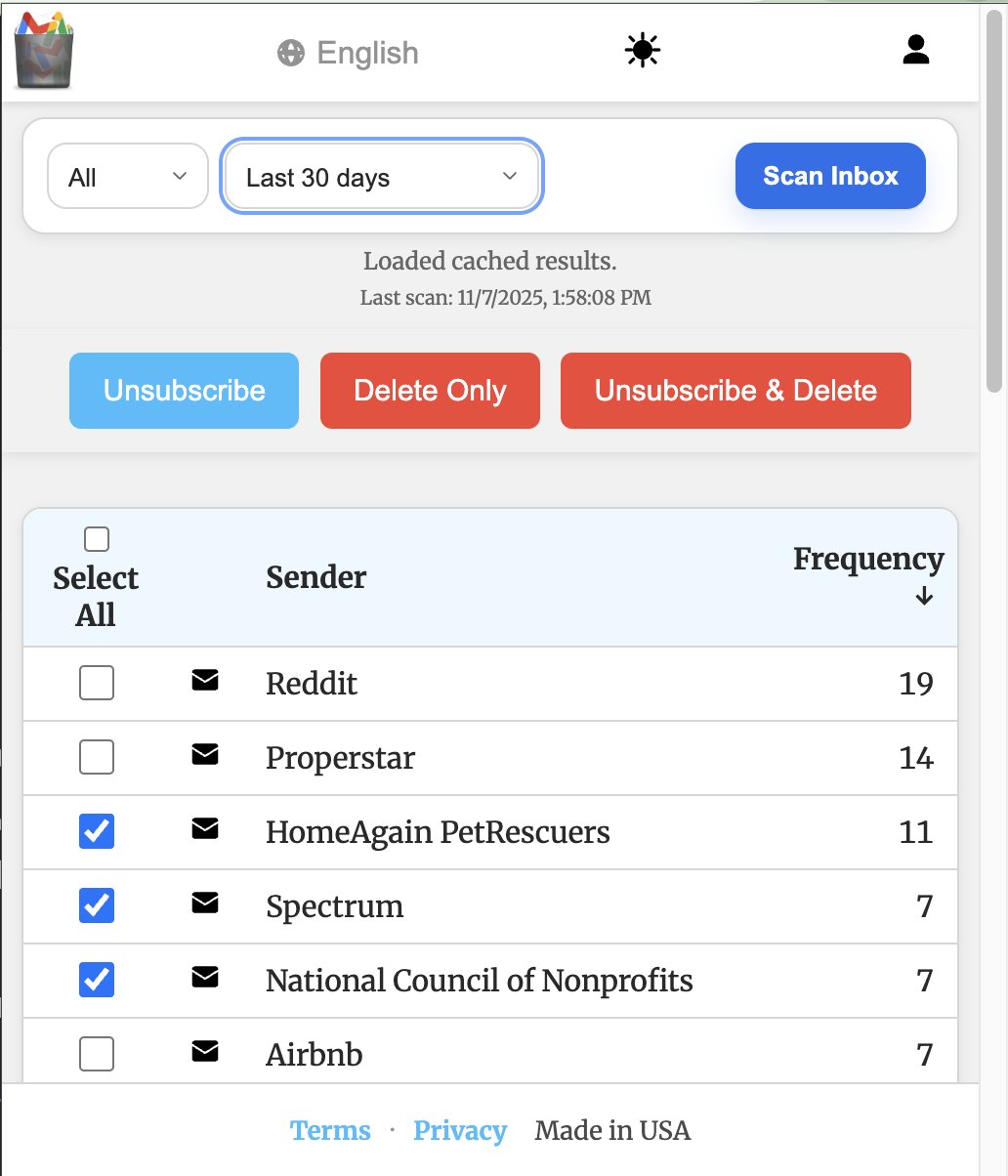Click the blue Unsubscribe button
The height and width of the screenshot is (1176, 1008).
pyautogui.click(x=184, y=391)
